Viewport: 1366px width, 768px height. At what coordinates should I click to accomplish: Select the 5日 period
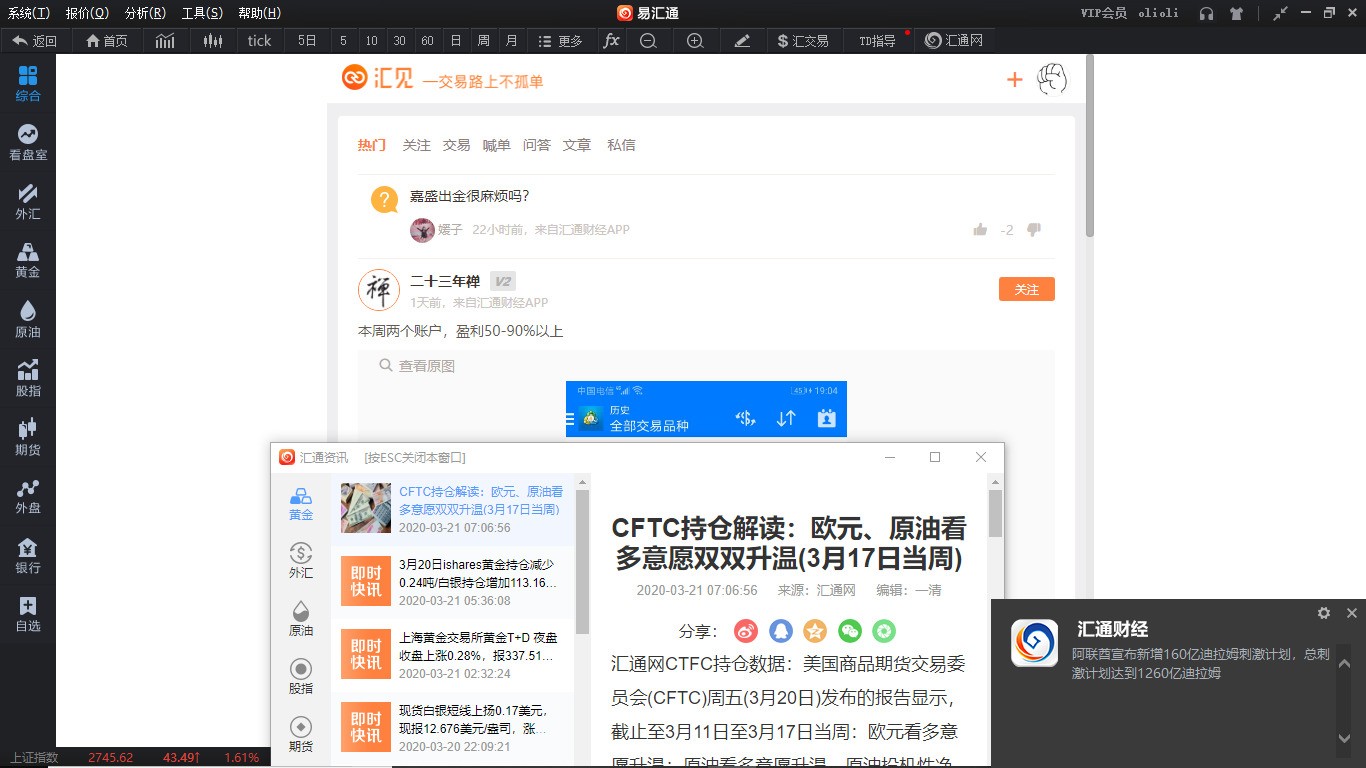tap(307, 41)
